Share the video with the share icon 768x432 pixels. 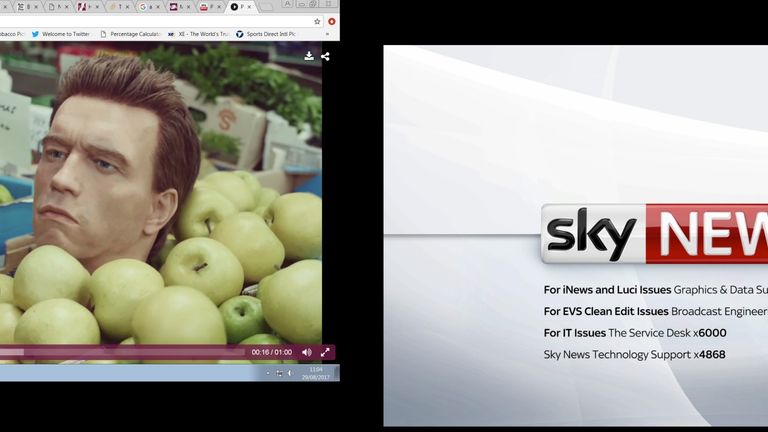click(x=325, y=56)
